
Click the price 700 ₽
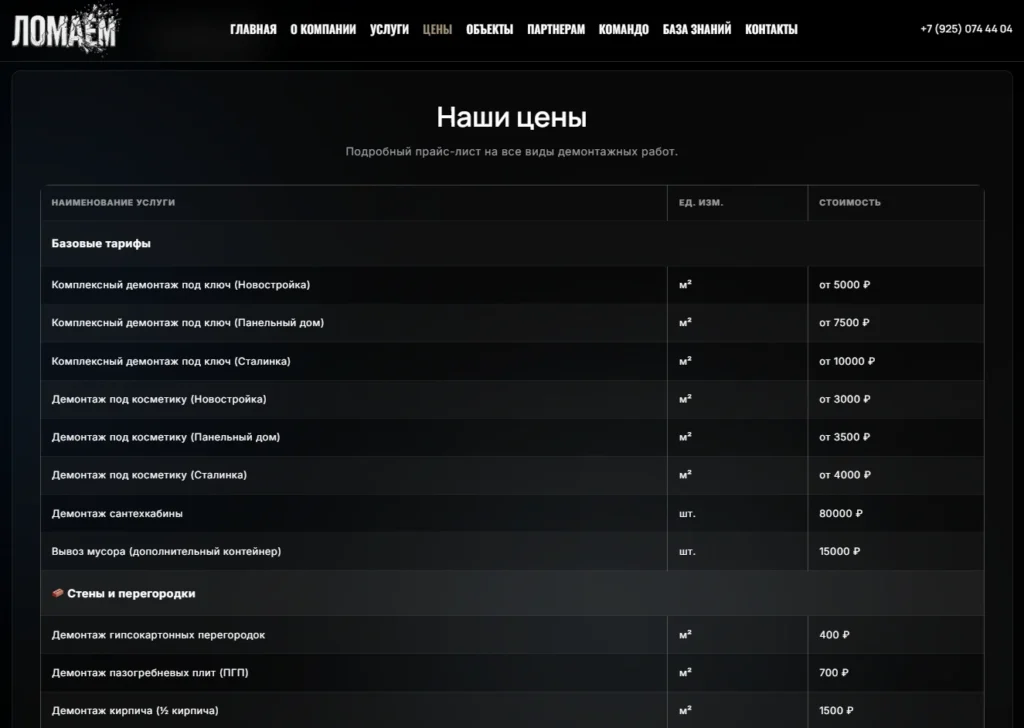(834, 673)
